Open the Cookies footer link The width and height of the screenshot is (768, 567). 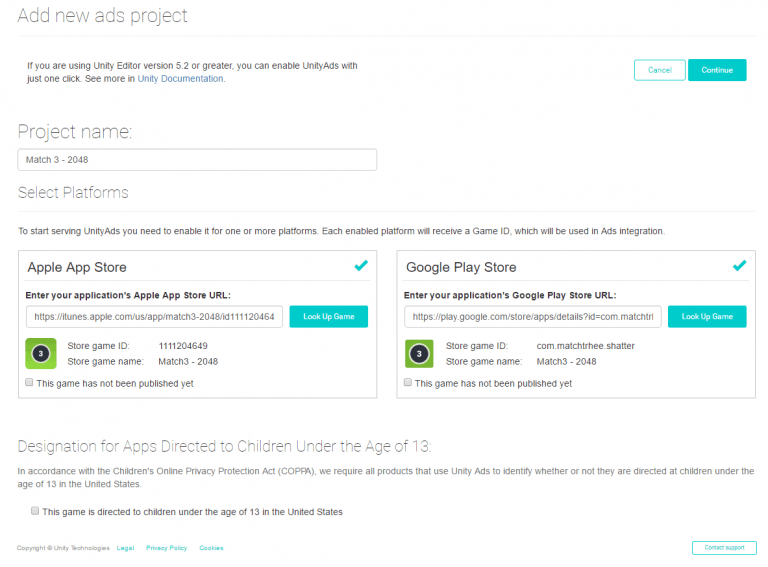211,548
